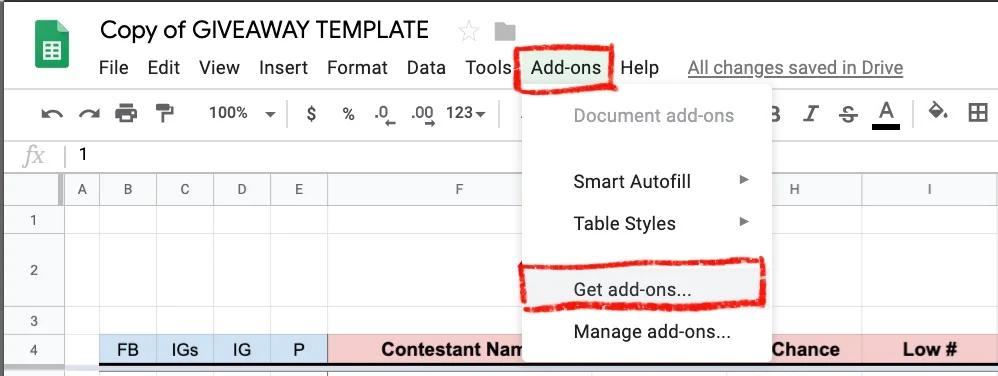Close the Add-ons menu tab
The height and width of the screenshot is (376, 998).
(566, 67)
